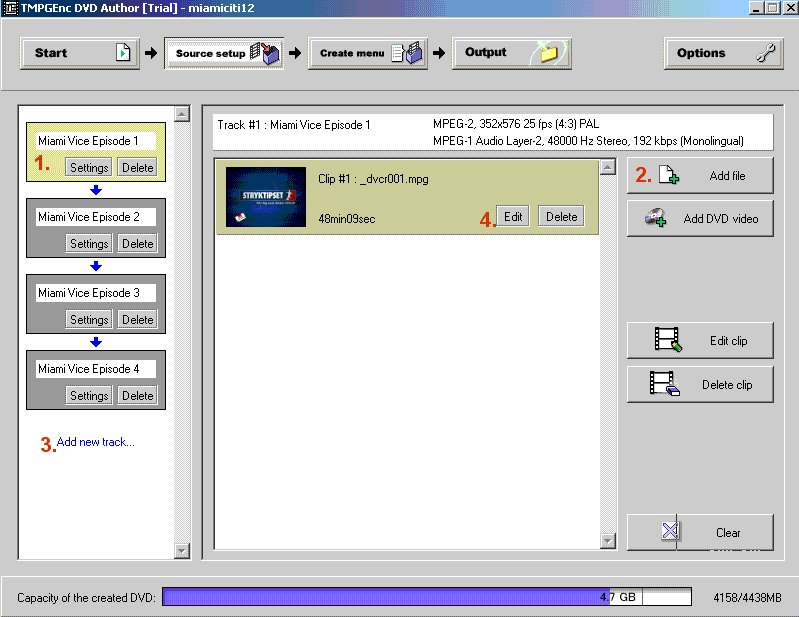Screen dimensions: 799x617
Task: Go to Create menu step
Action: coord(368,53)
